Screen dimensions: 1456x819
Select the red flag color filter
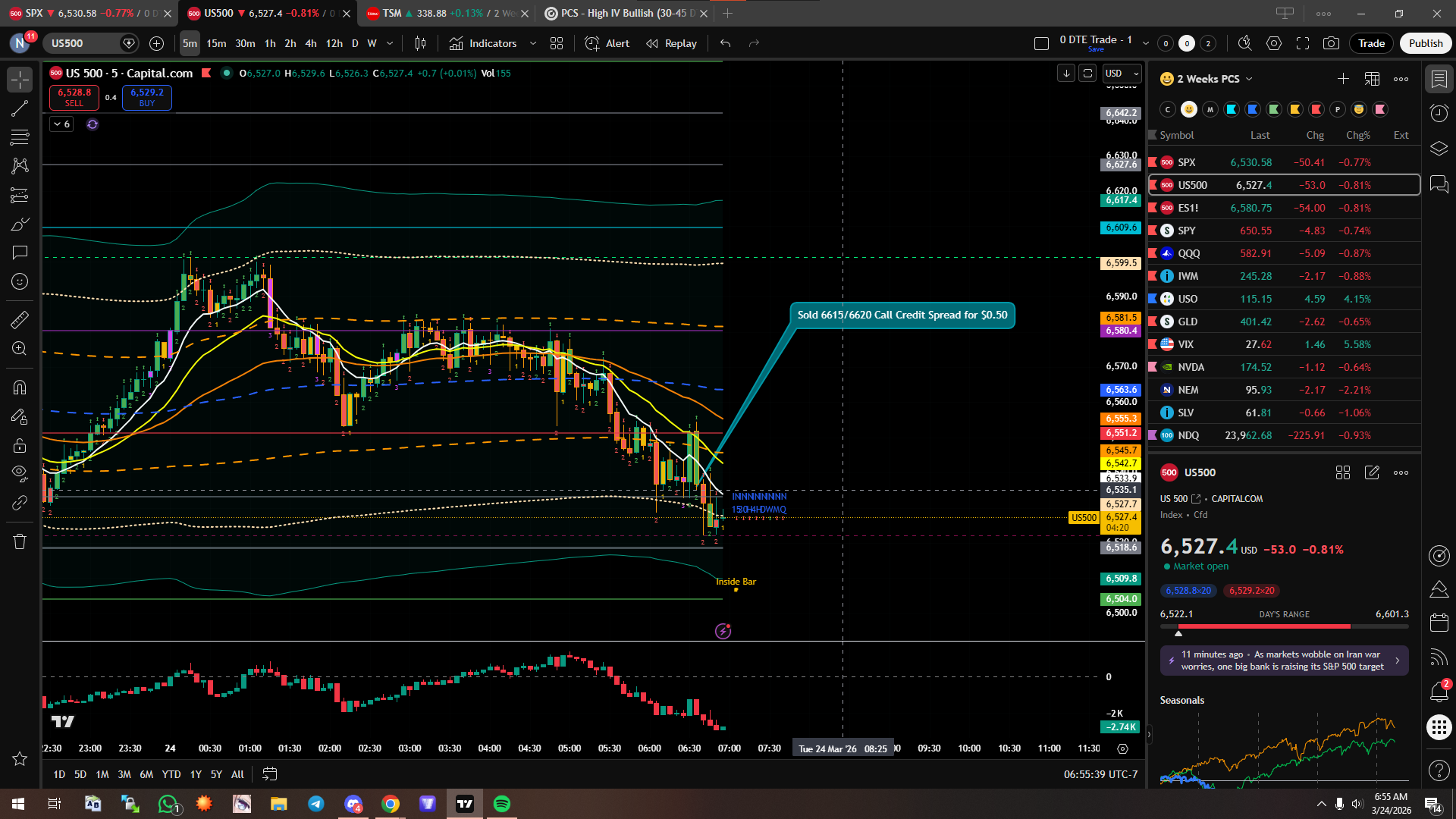click(x=1316, y=109)
